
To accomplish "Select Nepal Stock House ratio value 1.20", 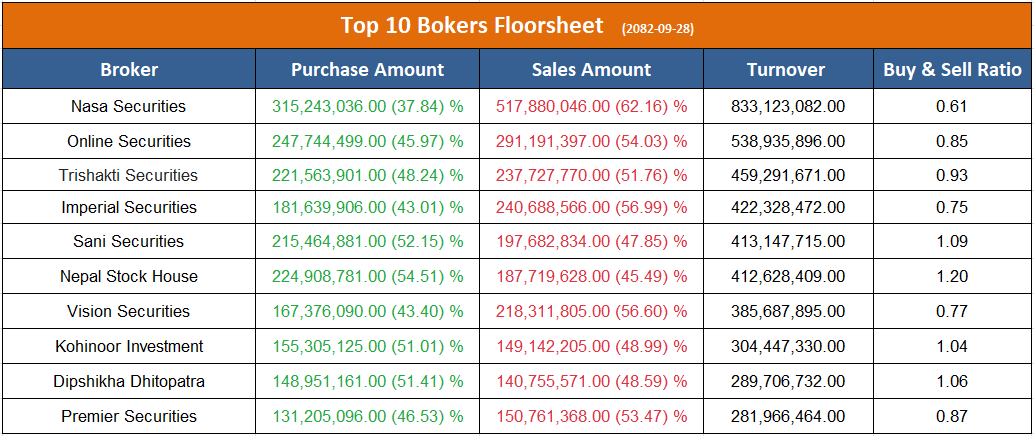I will [952, 276].
